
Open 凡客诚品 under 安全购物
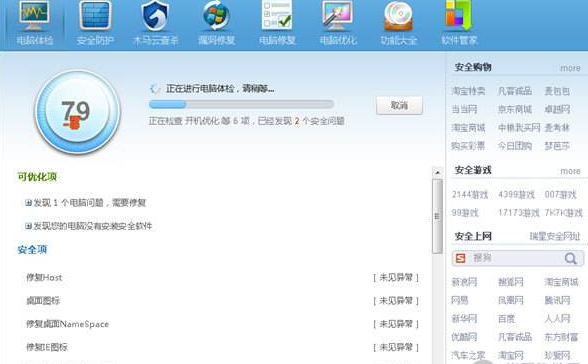[x=515, y=91]
